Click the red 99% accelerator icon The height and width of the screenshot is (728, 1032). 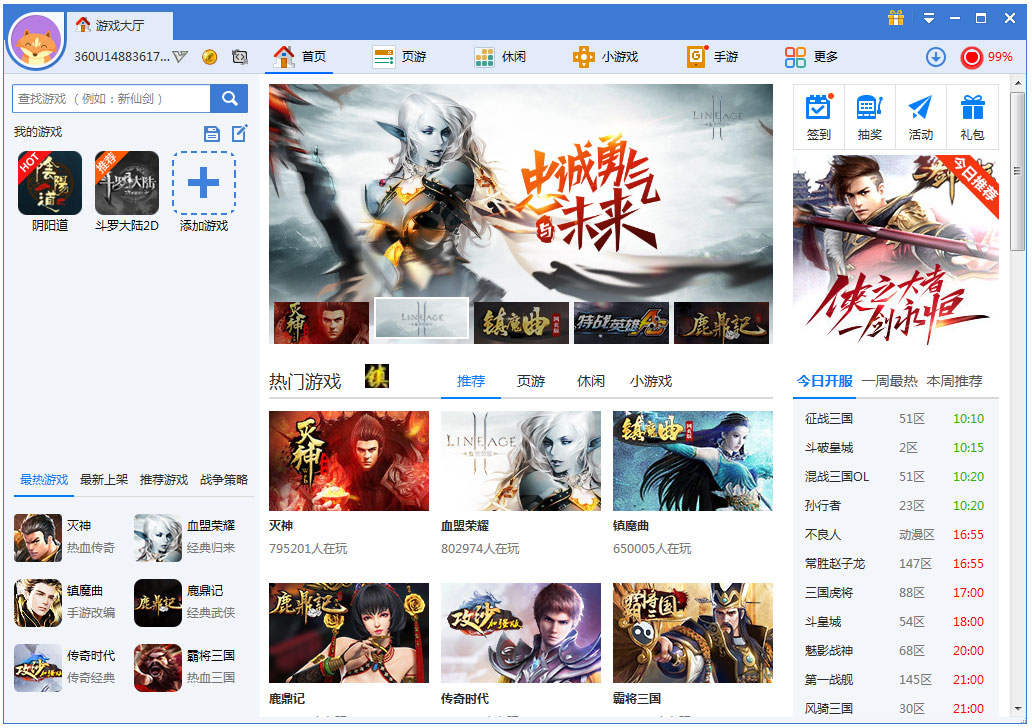[971, 57]
